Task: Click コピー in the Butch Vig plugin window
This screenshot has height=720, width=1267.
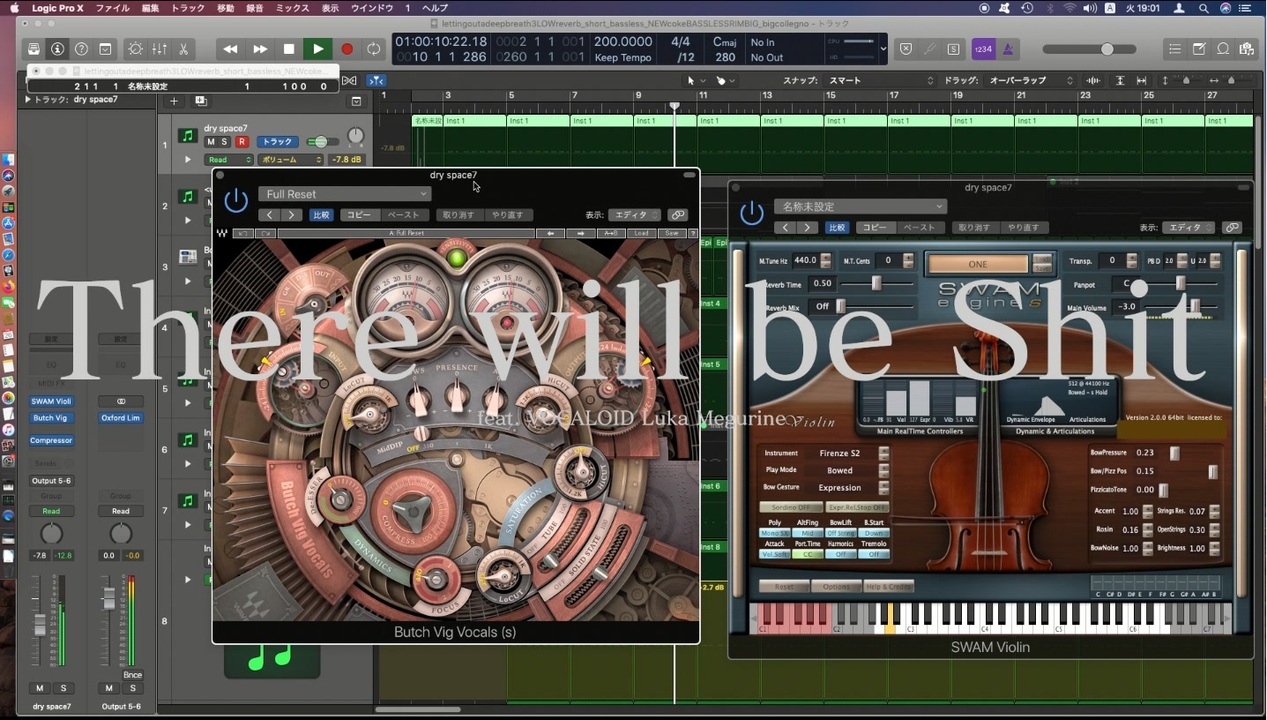Action: (x=358, y=215)
